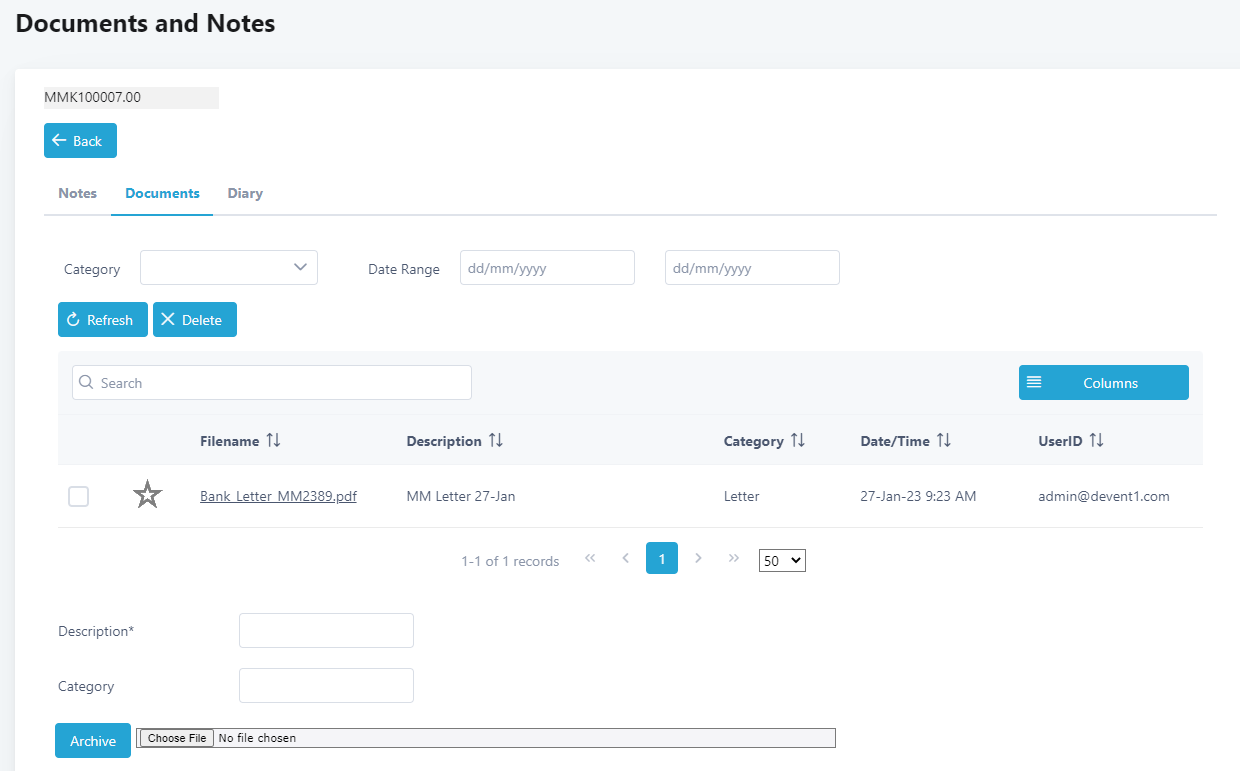Sort by UserID column arrows
The image size is (1240, 771).
(1097, 441)
